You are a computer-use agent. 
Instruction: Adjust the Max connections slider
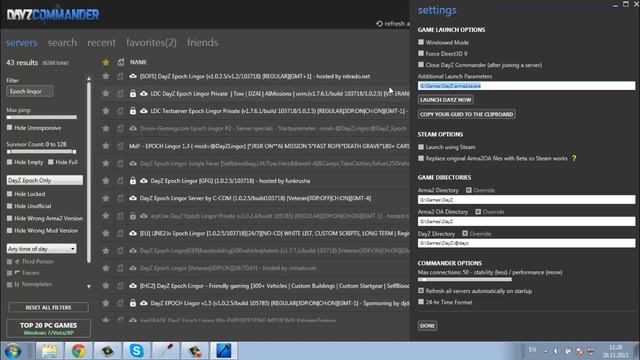click(465, 280)
